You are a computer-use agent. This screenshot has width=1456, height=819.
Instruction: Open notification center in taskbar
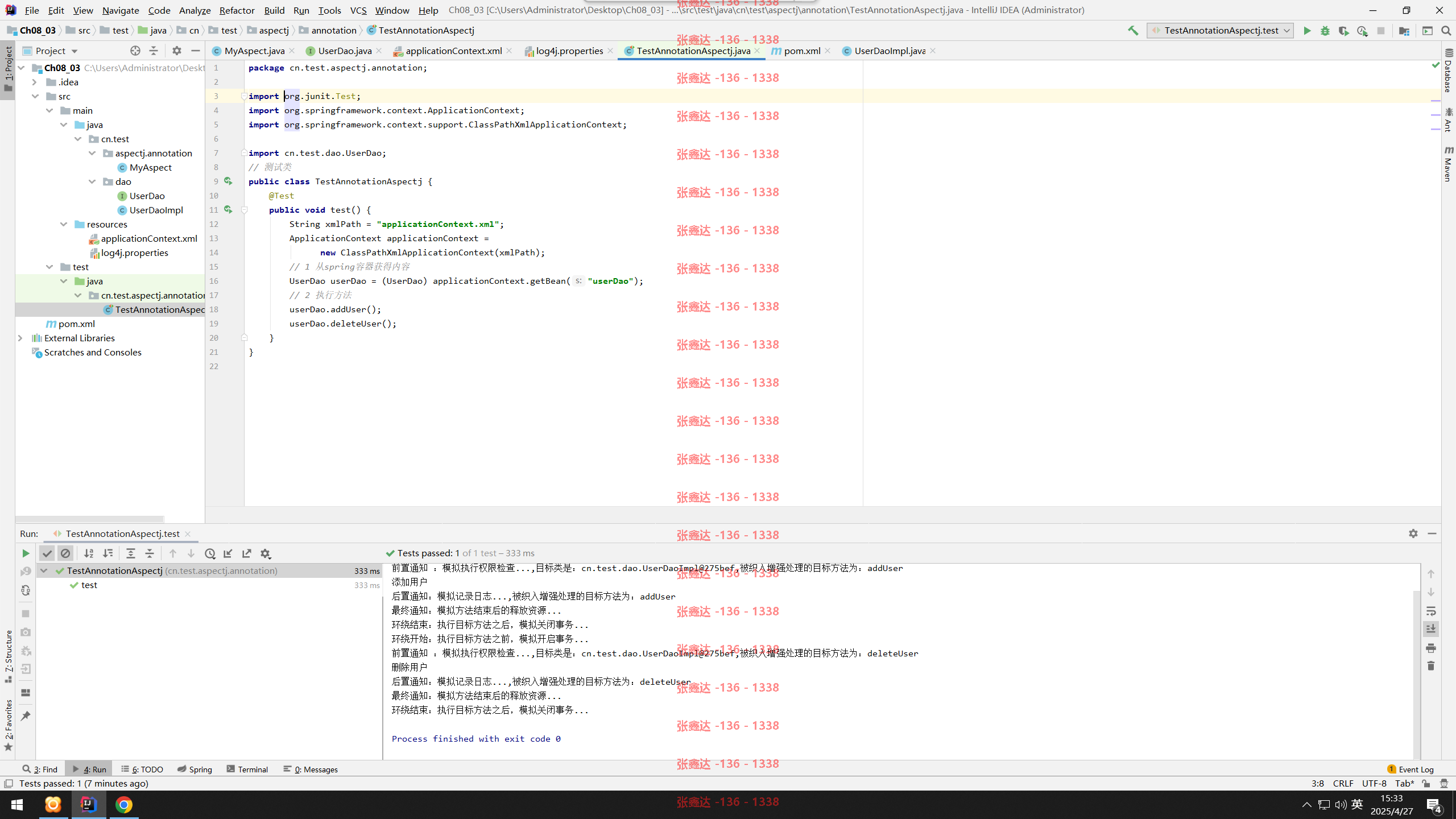(x=1433, y=805)
